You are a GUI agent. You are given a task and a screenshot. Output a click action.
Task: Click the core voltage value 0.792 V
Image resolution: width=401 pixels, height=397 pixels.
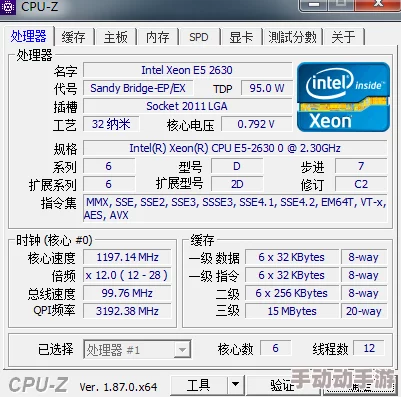coord(256,124)
